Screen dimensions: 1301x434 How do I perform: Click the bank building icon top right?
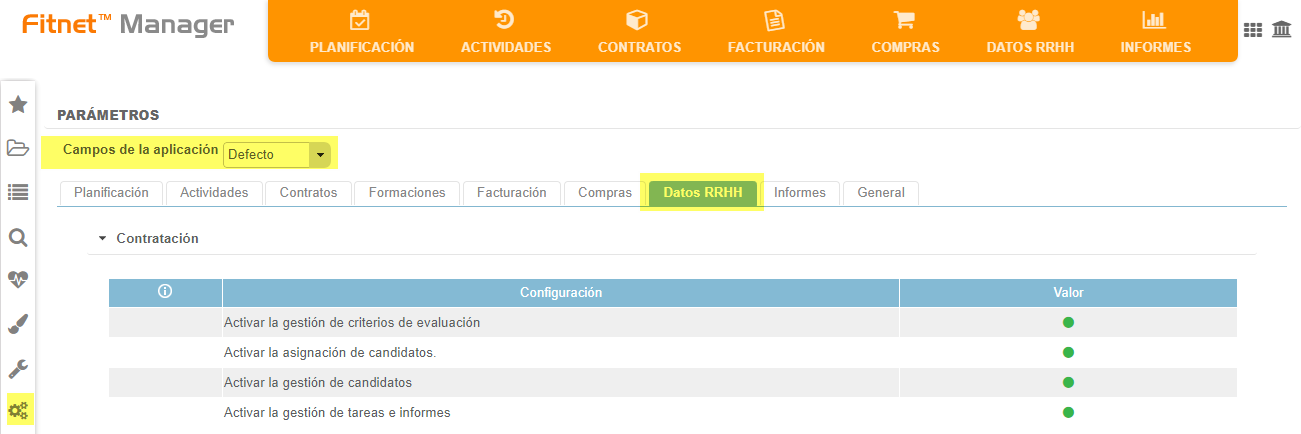coord(1280,30)
